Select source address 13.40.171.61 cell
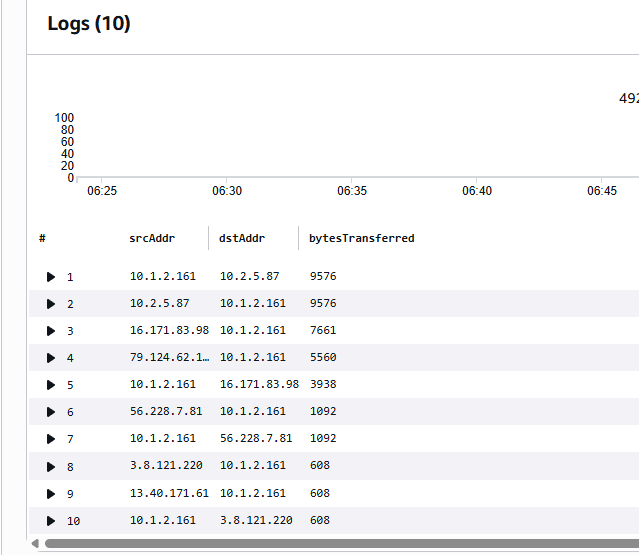This screenshot has width=639, height=555. (169, 493)
